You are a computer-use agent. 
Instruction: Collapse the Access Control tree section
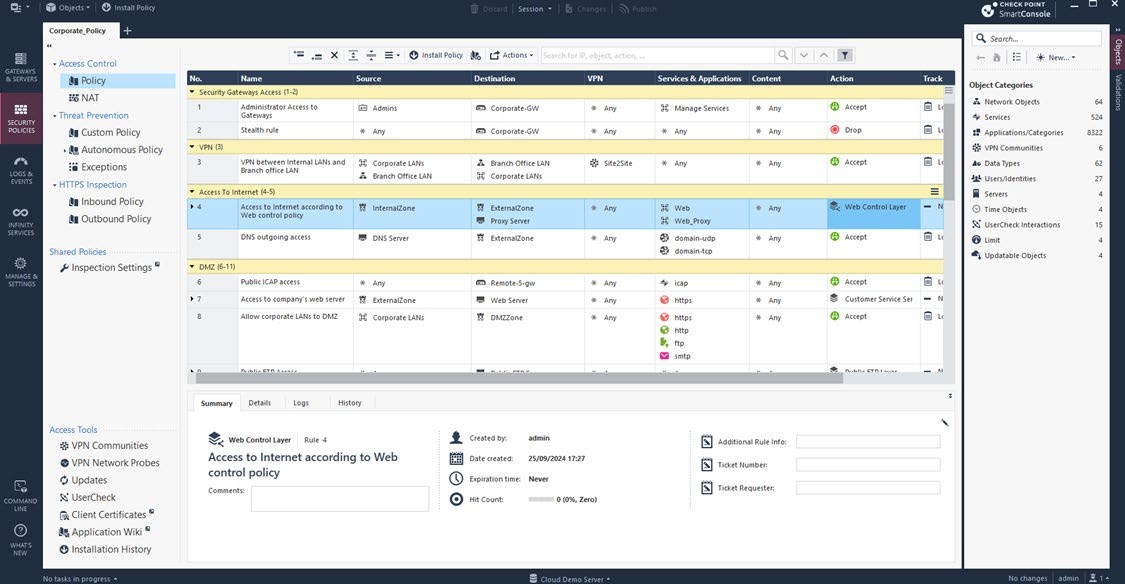pyautogui.click(x=55, y=64)
